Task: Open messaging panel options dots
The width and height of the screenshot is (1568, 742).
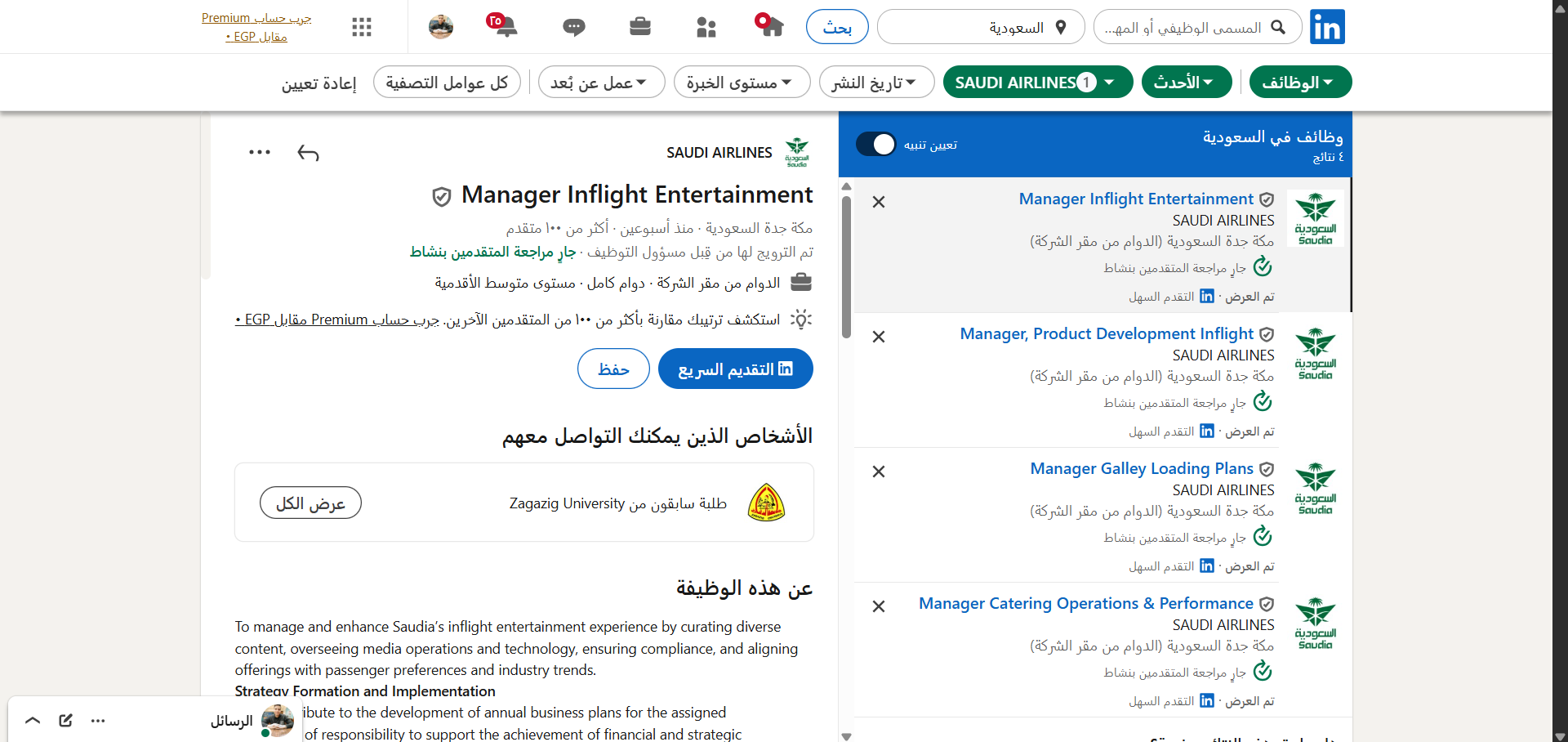Action: pyautogui.click(x=98, y=721)
